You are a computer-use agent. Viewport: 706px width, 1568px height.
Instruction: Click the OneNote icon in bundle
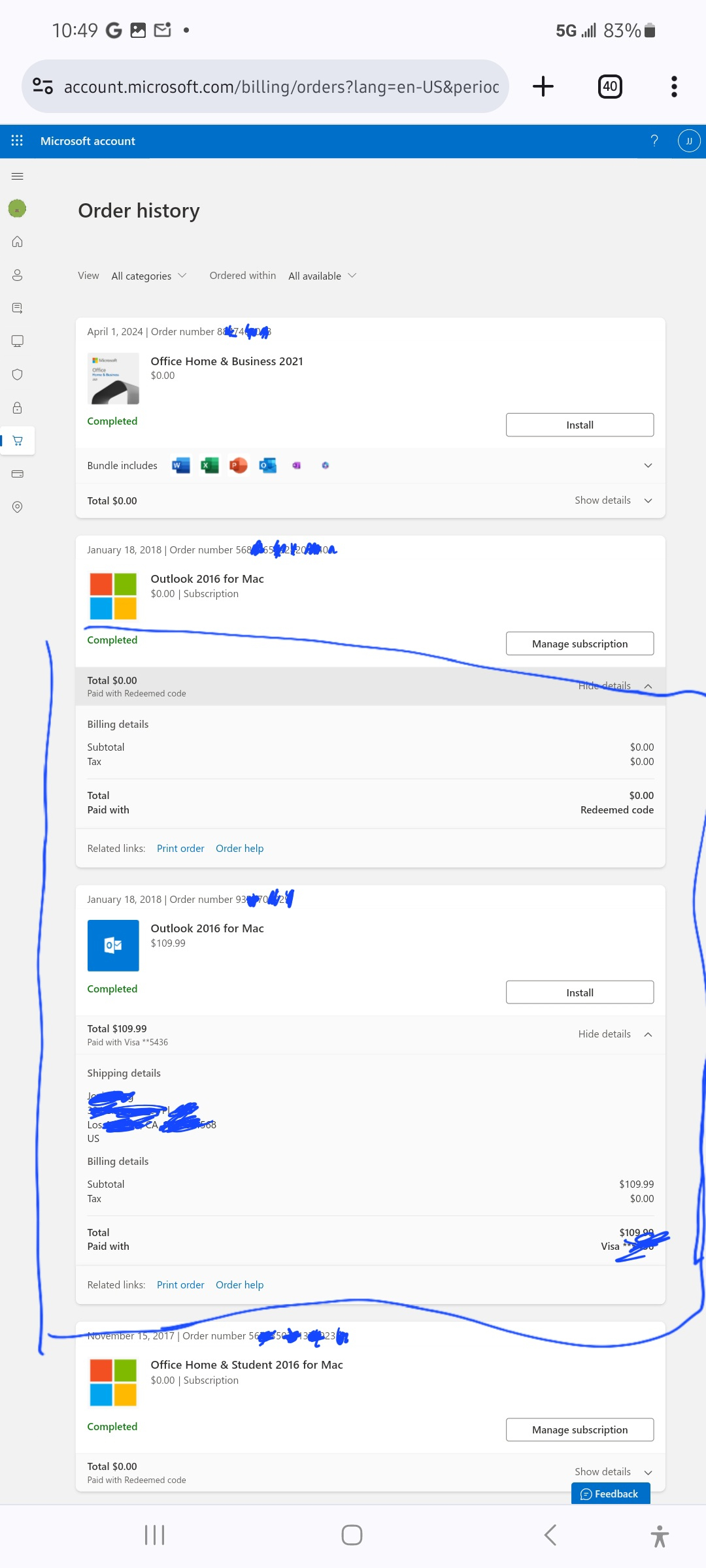coord(296,465)
